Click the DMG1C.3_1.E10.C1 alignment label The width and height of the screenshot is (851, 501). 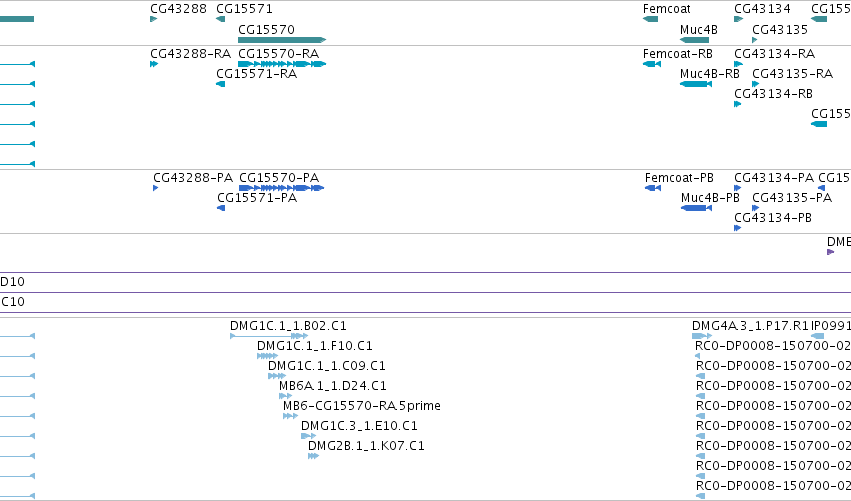click(359, 426)
